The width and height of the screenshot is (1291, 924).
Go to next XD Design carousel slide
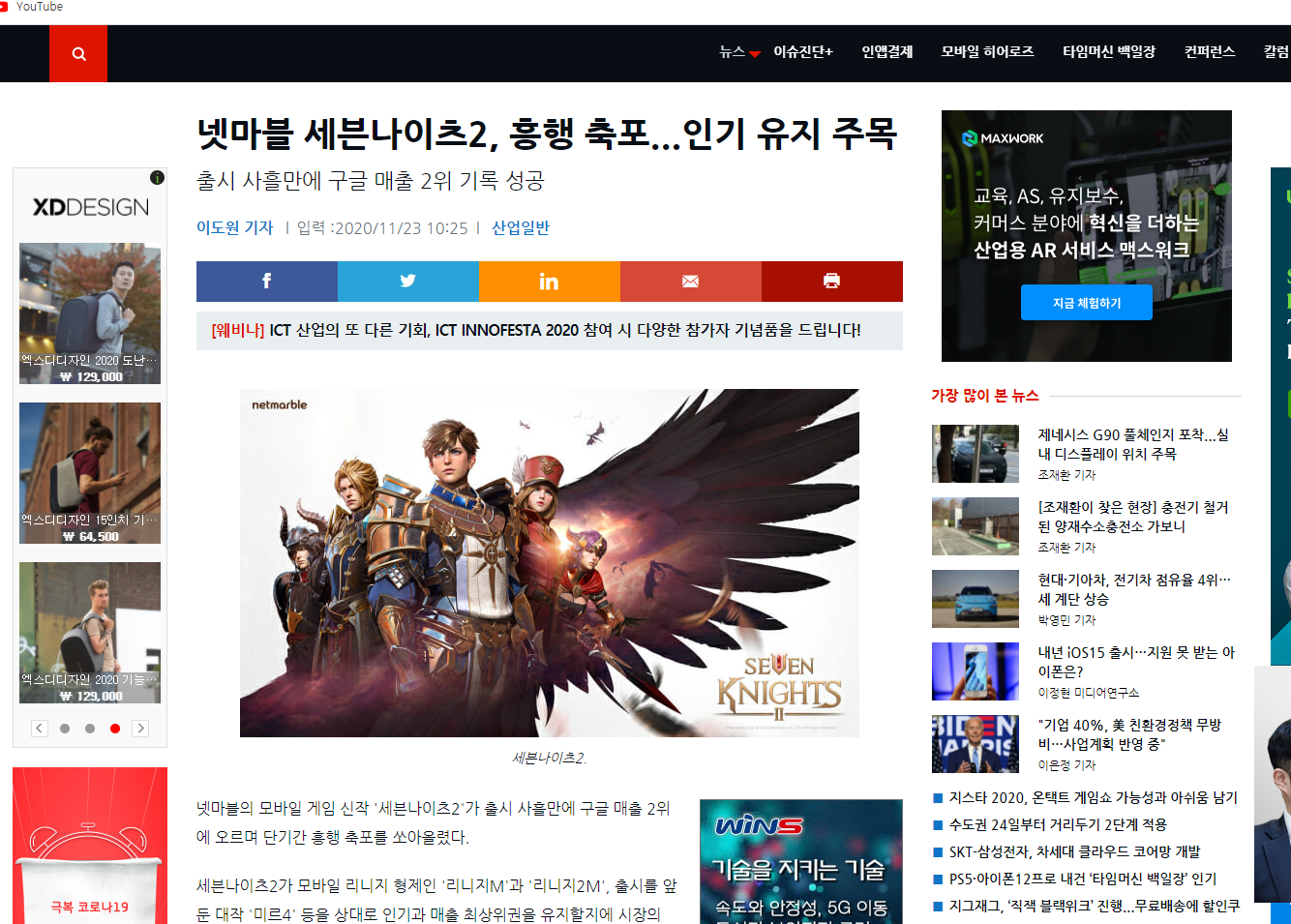pyautogui.click(x=140, y=729)
